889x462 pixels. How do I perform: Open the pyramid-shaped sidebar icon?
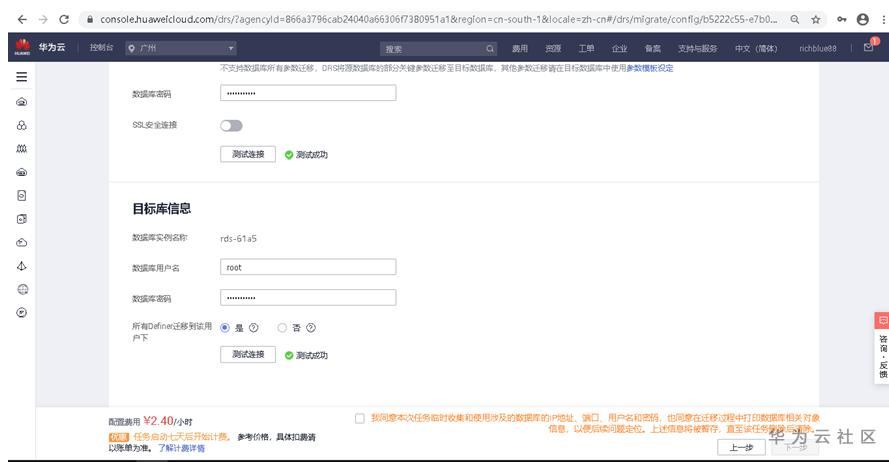point(22,266)
